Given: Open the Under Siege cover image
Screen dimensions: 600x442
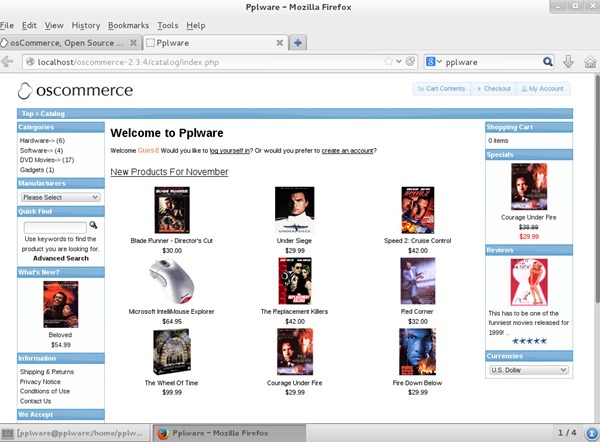Looking at the screenshot, I should 295,210.
